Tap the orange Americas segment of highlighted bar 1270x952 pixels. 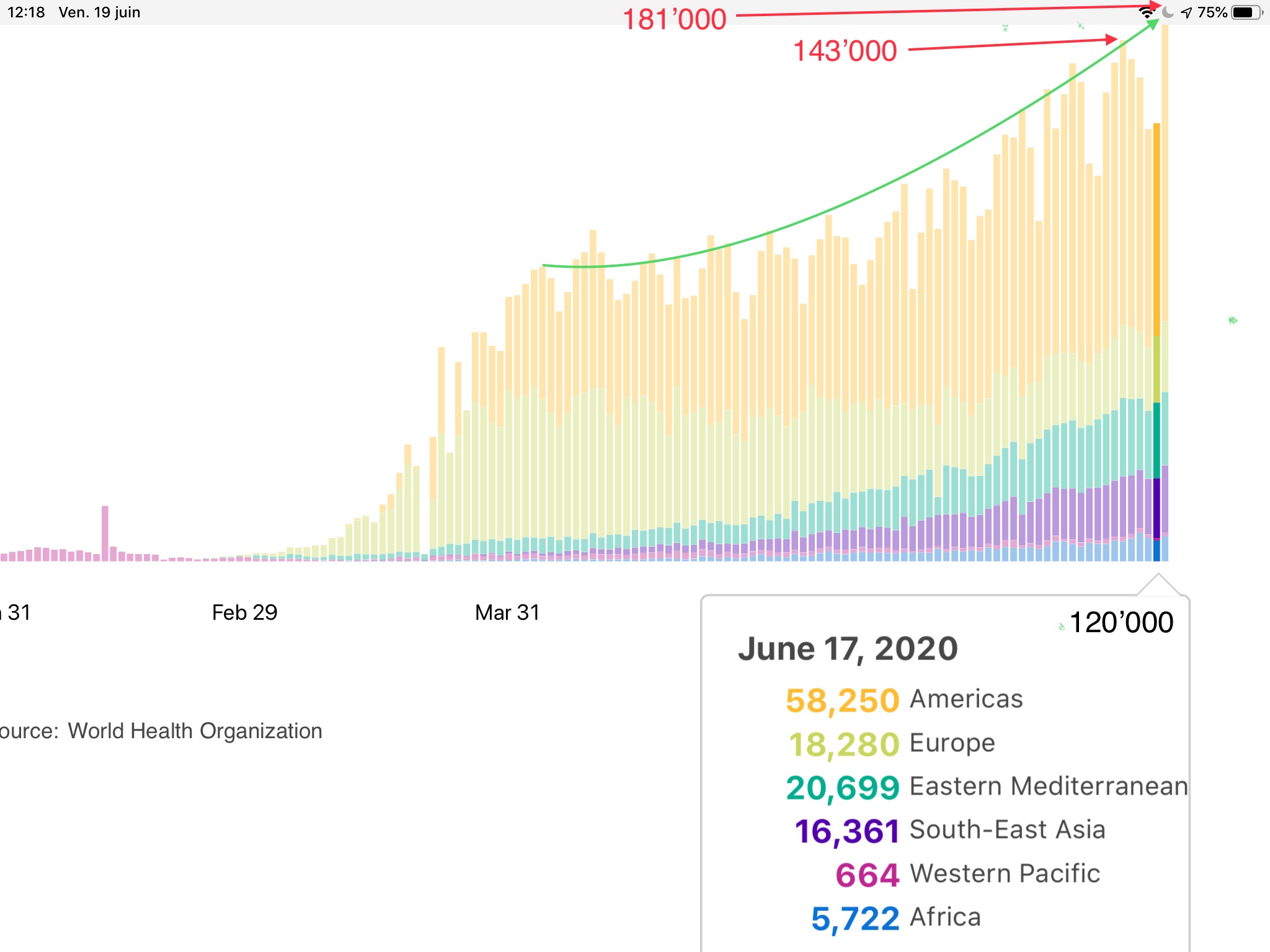tap(1157, 229)
